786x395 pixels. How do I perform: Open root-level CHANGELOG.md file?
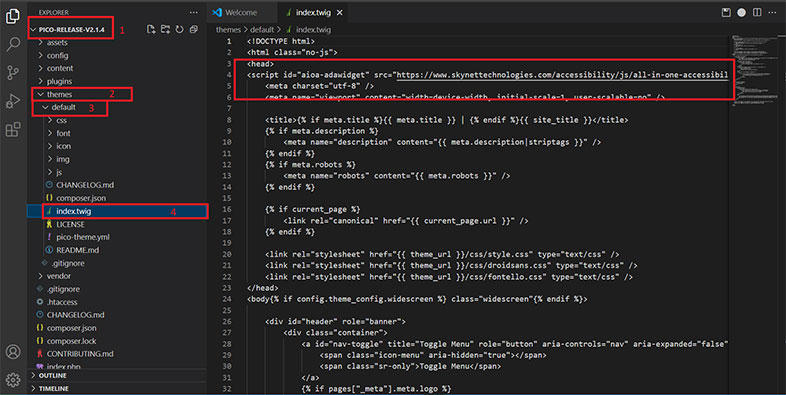(x=75, y=315)
